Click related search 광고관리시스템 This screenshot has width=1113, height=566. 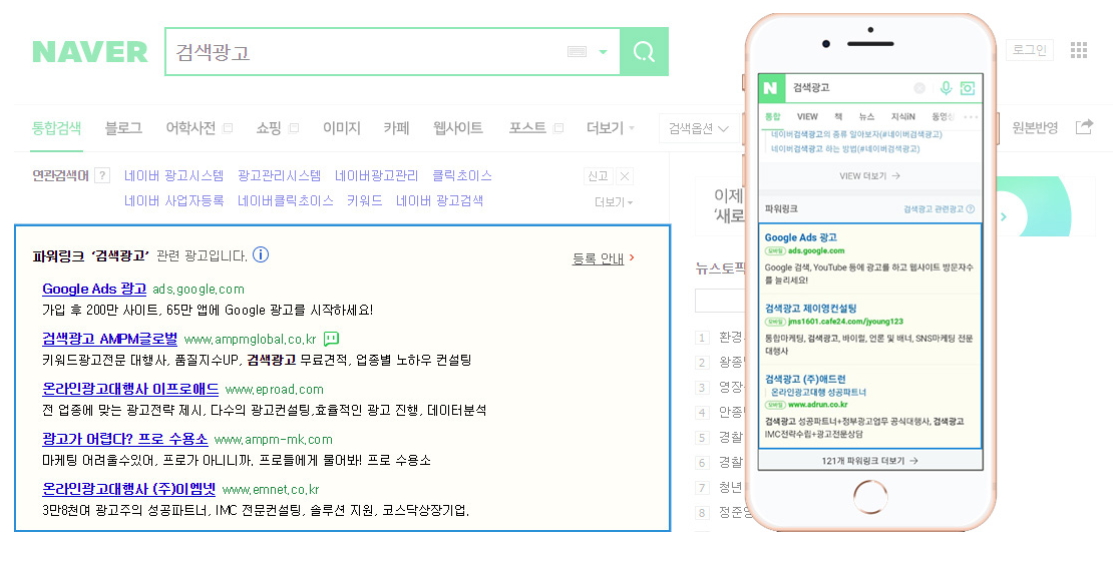pyautogui.click(x=279, y=175)
